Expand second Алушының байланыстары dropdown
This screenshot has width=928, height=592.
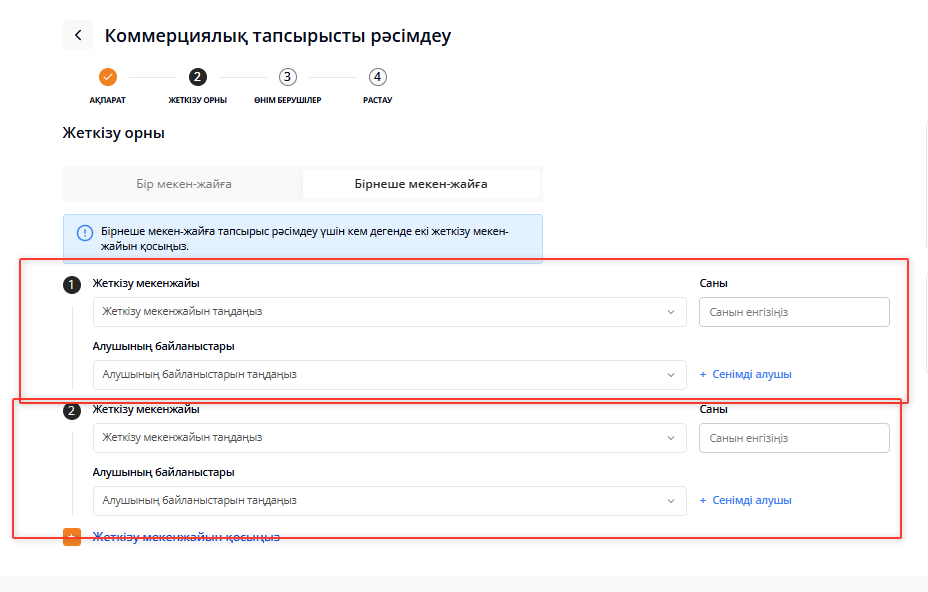[389, 501]
